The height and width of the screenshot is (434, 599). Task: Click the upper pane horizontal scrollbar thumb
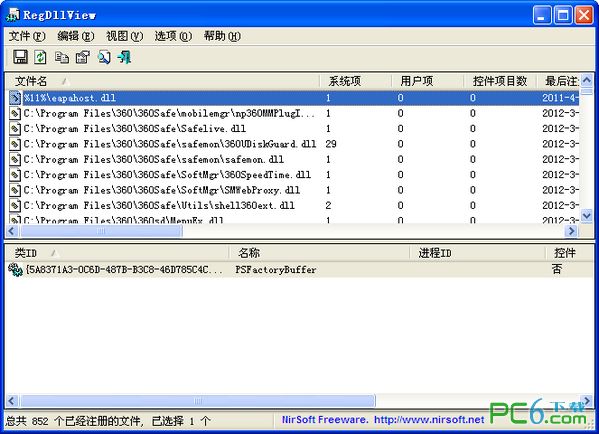[101, 231]
